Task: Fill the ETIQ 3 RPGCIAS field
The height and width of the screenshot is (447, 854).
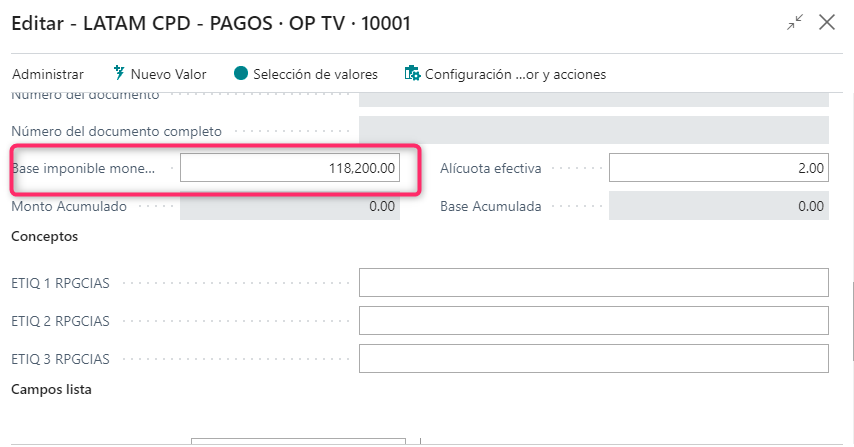Action: pyautogui.click(x=594, y=359)
